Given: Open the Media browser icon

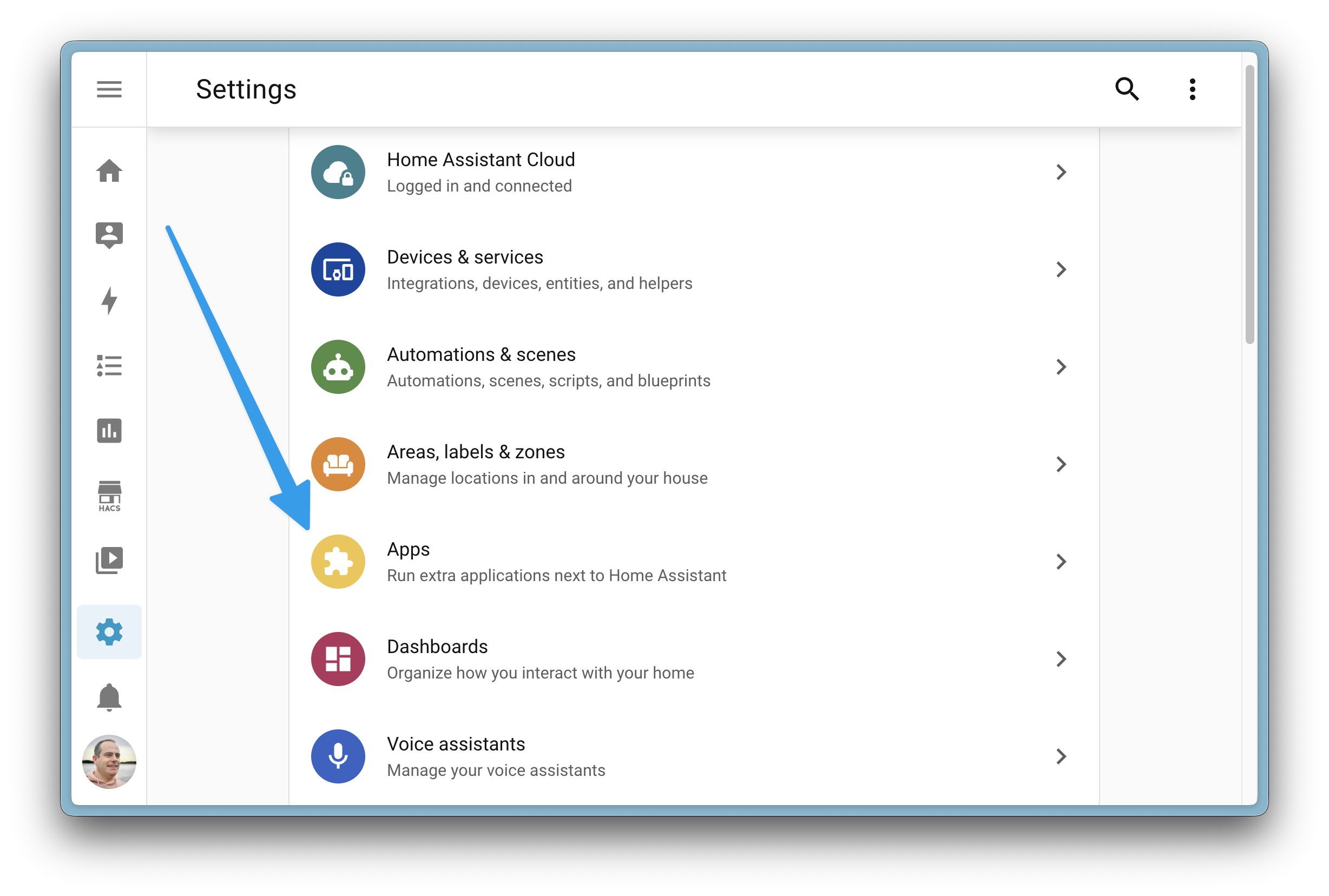Looking at the screenshot, I should [x=109, y=561].
